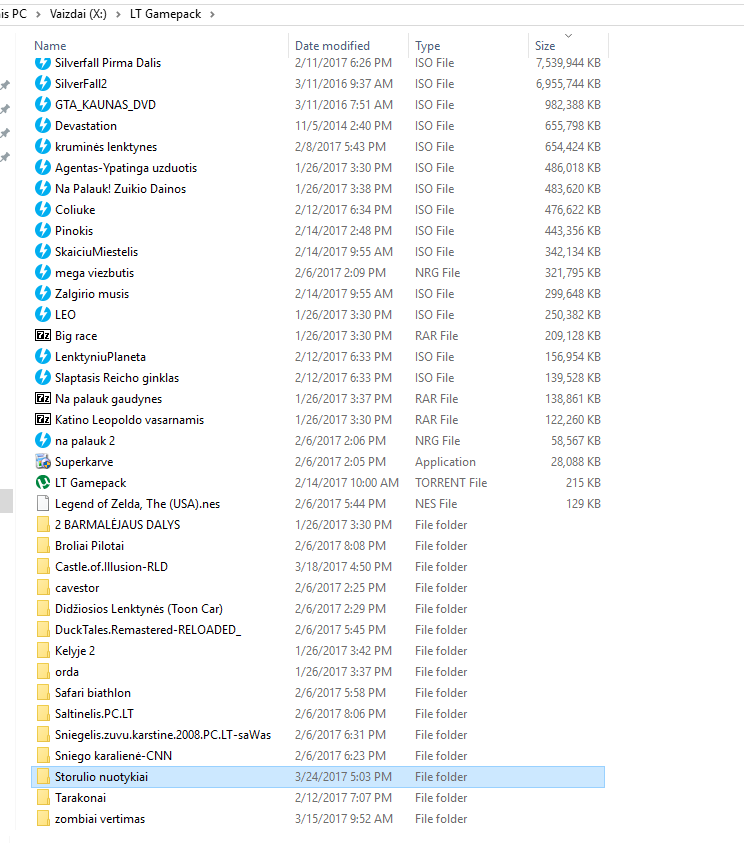Screen dimensions: 744x843
Task: Sort files by Name column header
Action: (50, 46)
